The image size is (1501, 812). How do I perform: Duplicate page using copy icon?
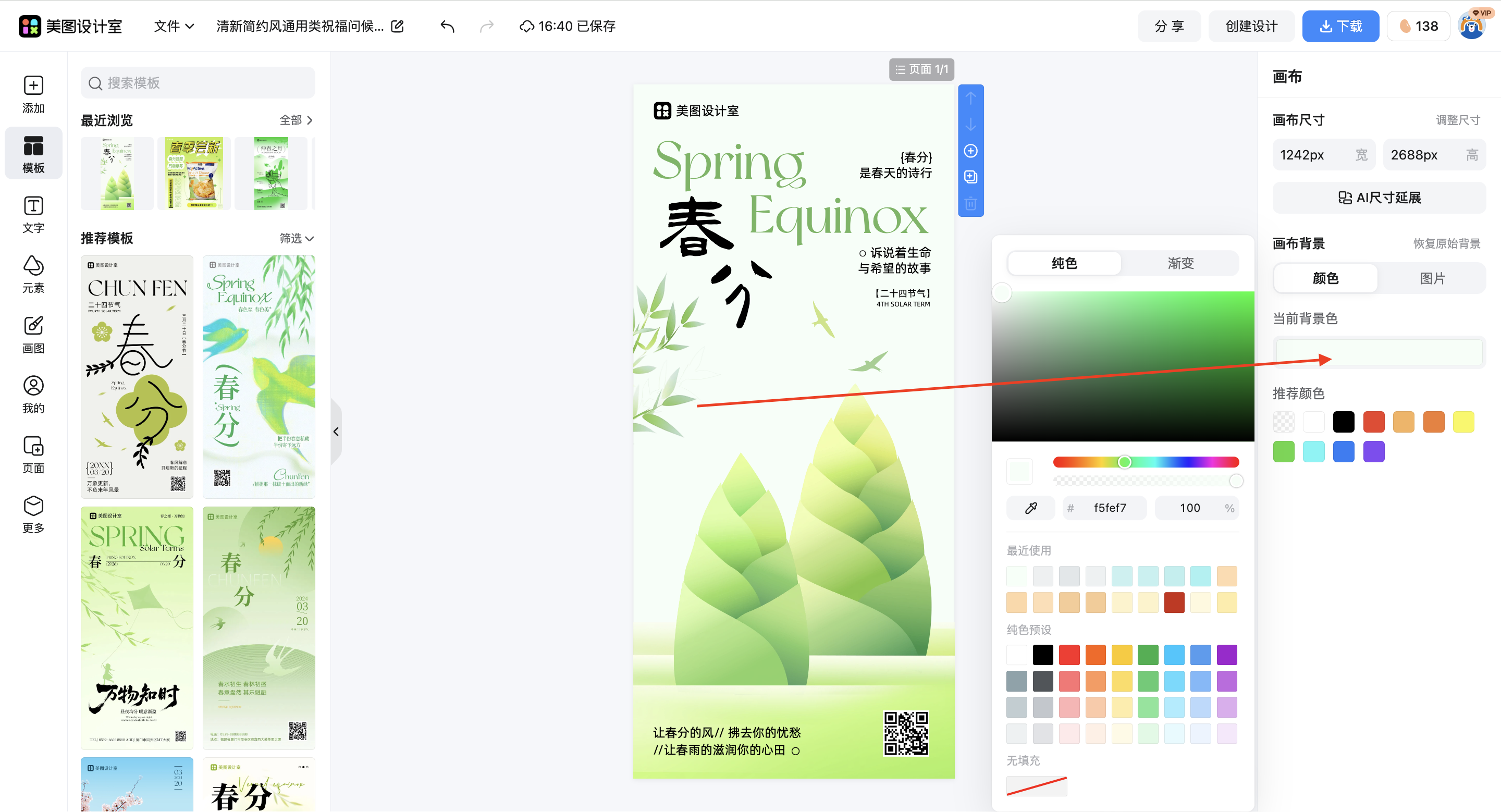[x=970, y=177]
